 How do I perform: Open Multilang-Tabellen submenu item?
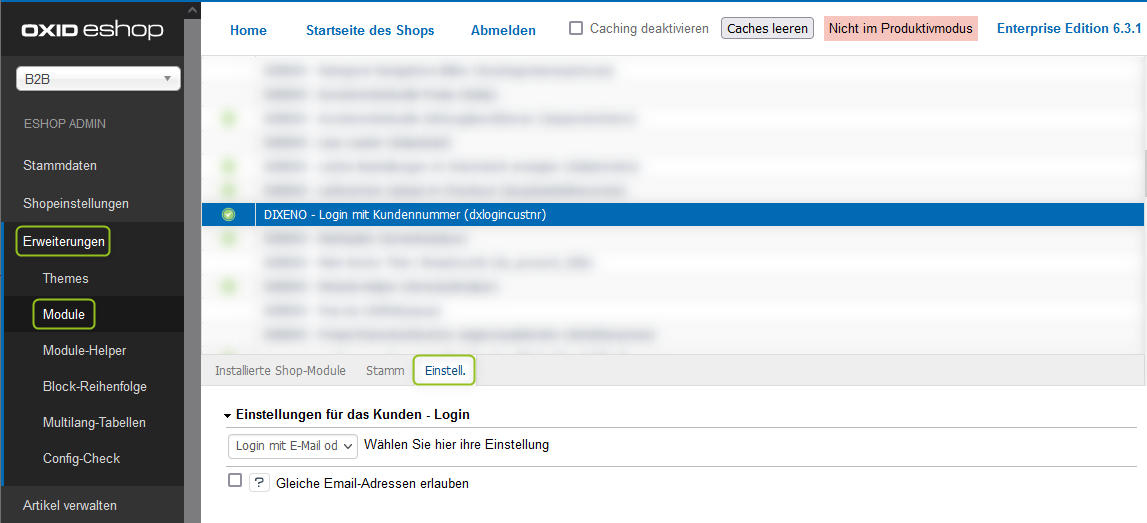tap(94, 422)
